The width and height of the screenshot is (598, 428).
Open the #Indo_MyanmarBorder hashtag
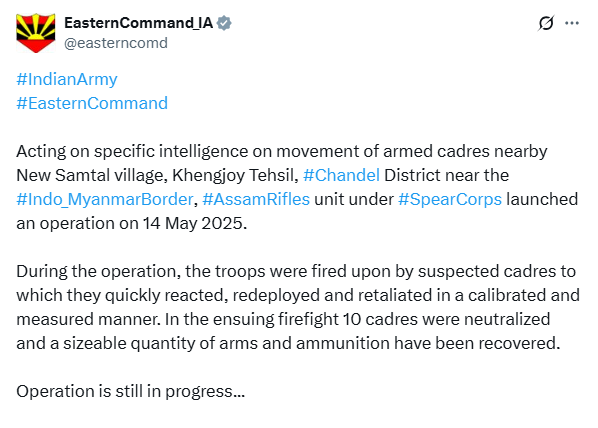[104, 200]
